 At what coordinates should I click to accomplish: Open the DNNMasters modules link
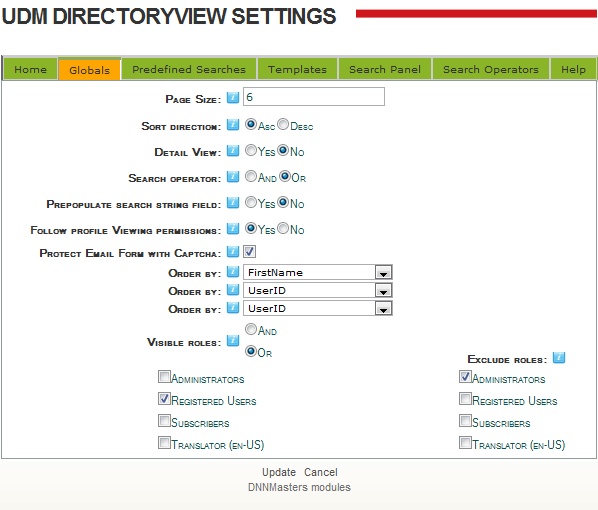coord(299,487)
